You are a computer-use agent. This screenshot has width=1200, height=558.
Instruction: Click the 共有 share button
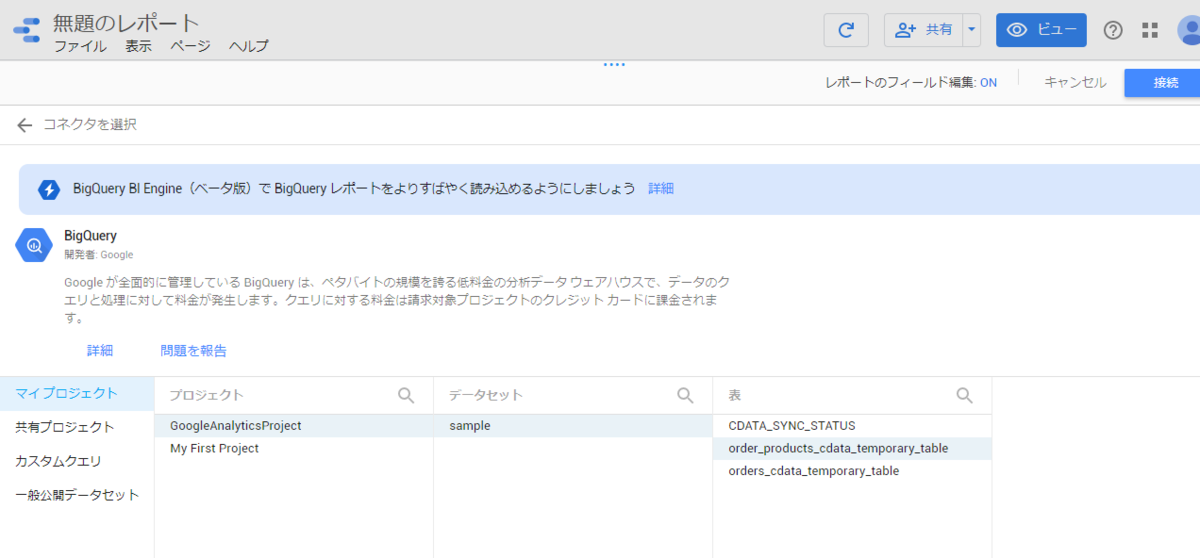[924, 30]
